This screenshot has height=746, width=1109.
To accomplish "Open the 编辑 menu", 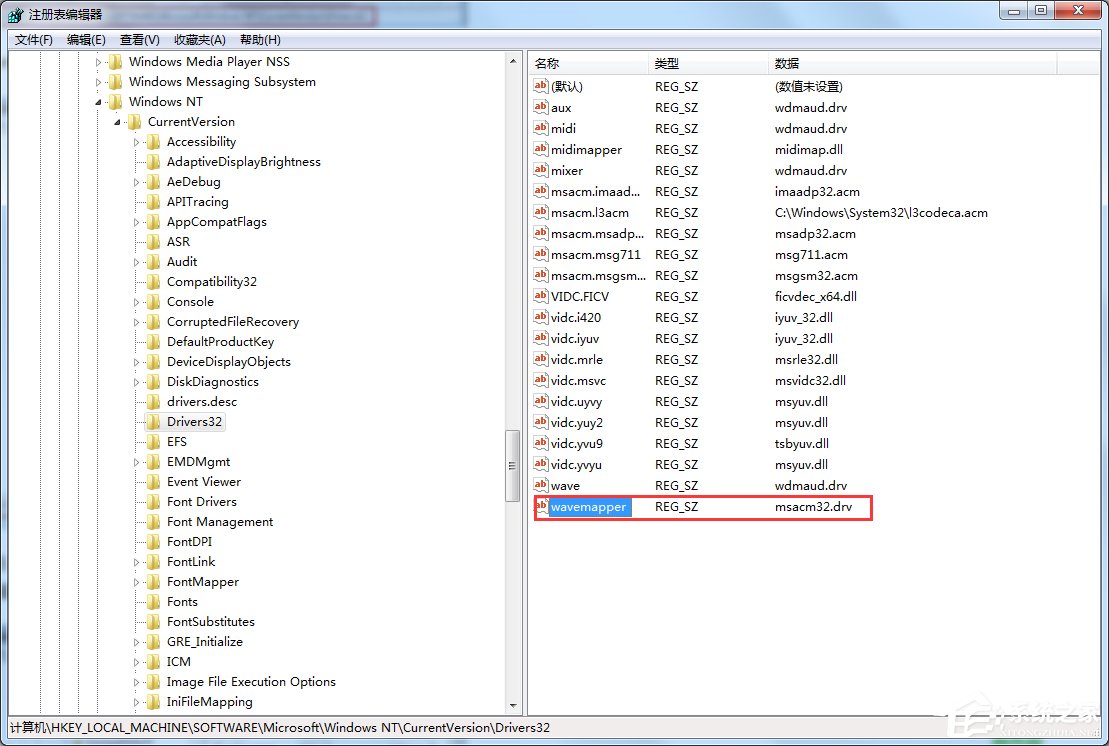I will pos(85,39).
